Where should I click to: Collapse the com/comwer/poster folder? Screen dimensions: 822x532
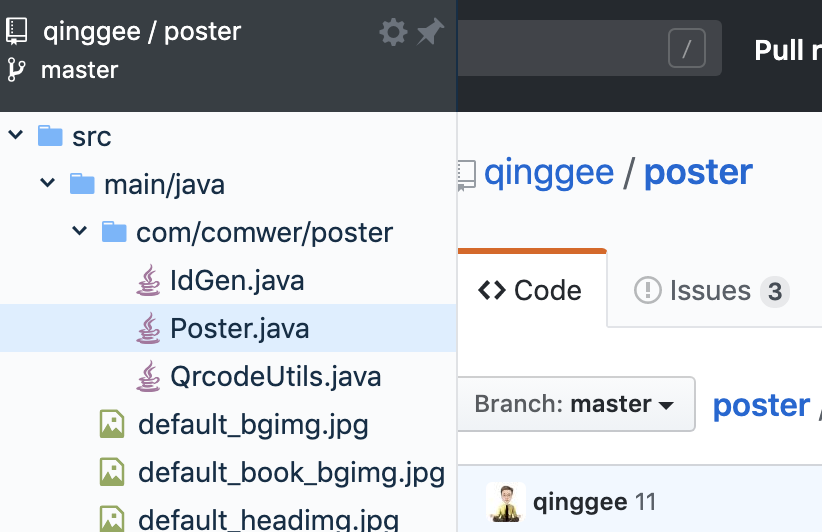80,232
